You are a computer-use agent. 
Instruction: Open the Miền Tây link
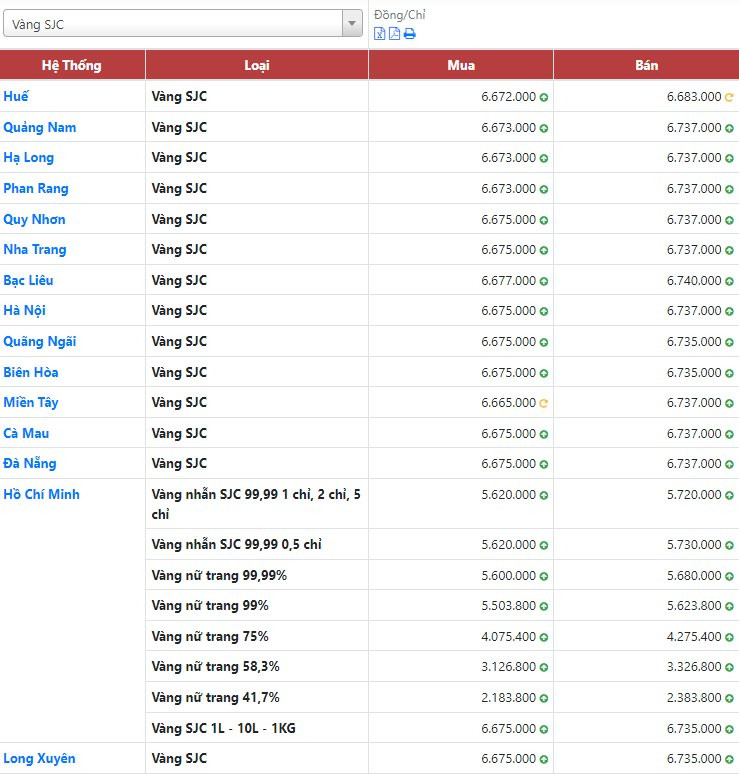point(31,403)
